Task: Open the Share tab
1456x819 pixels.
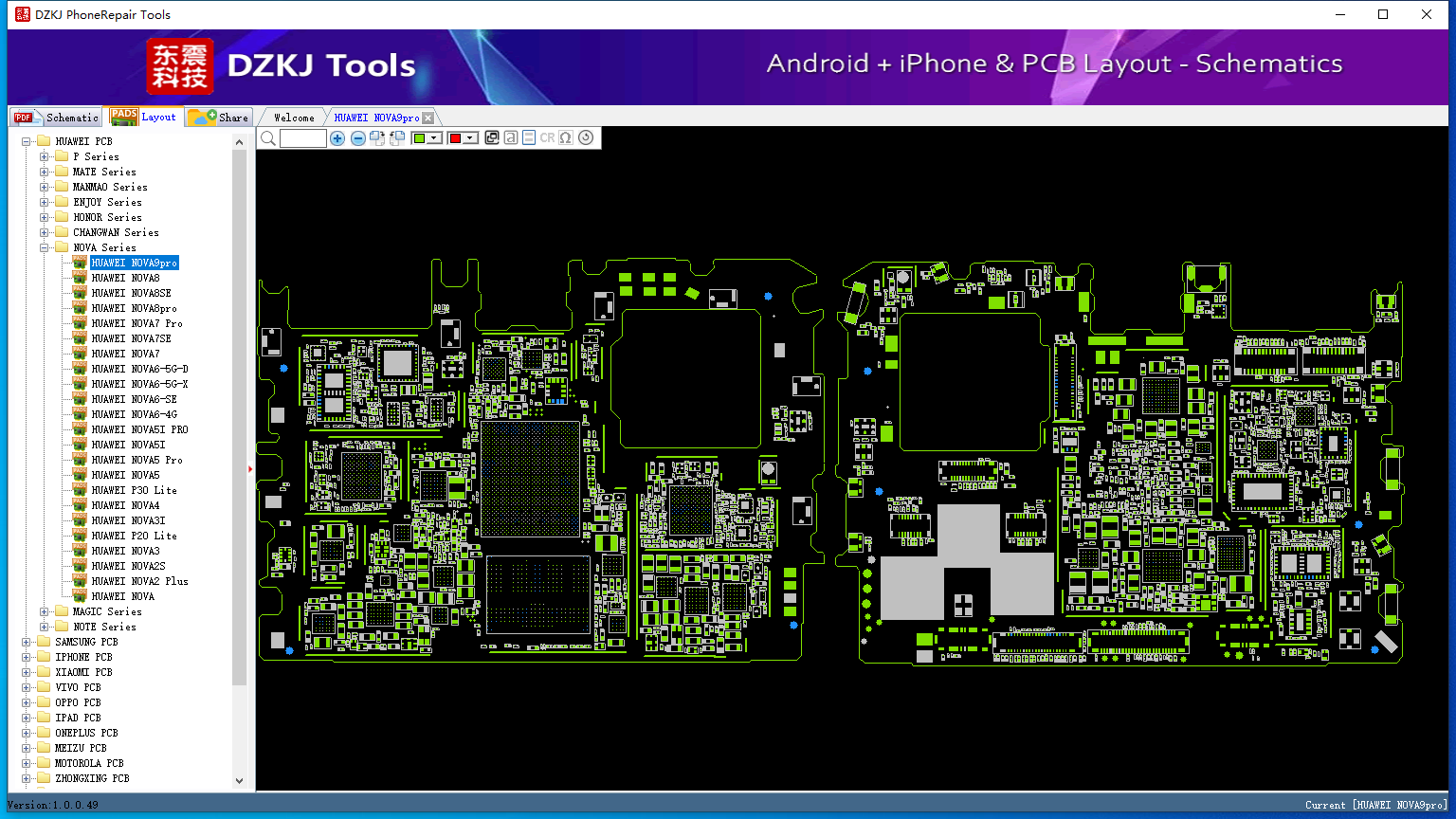Action: tap(218, 118)
